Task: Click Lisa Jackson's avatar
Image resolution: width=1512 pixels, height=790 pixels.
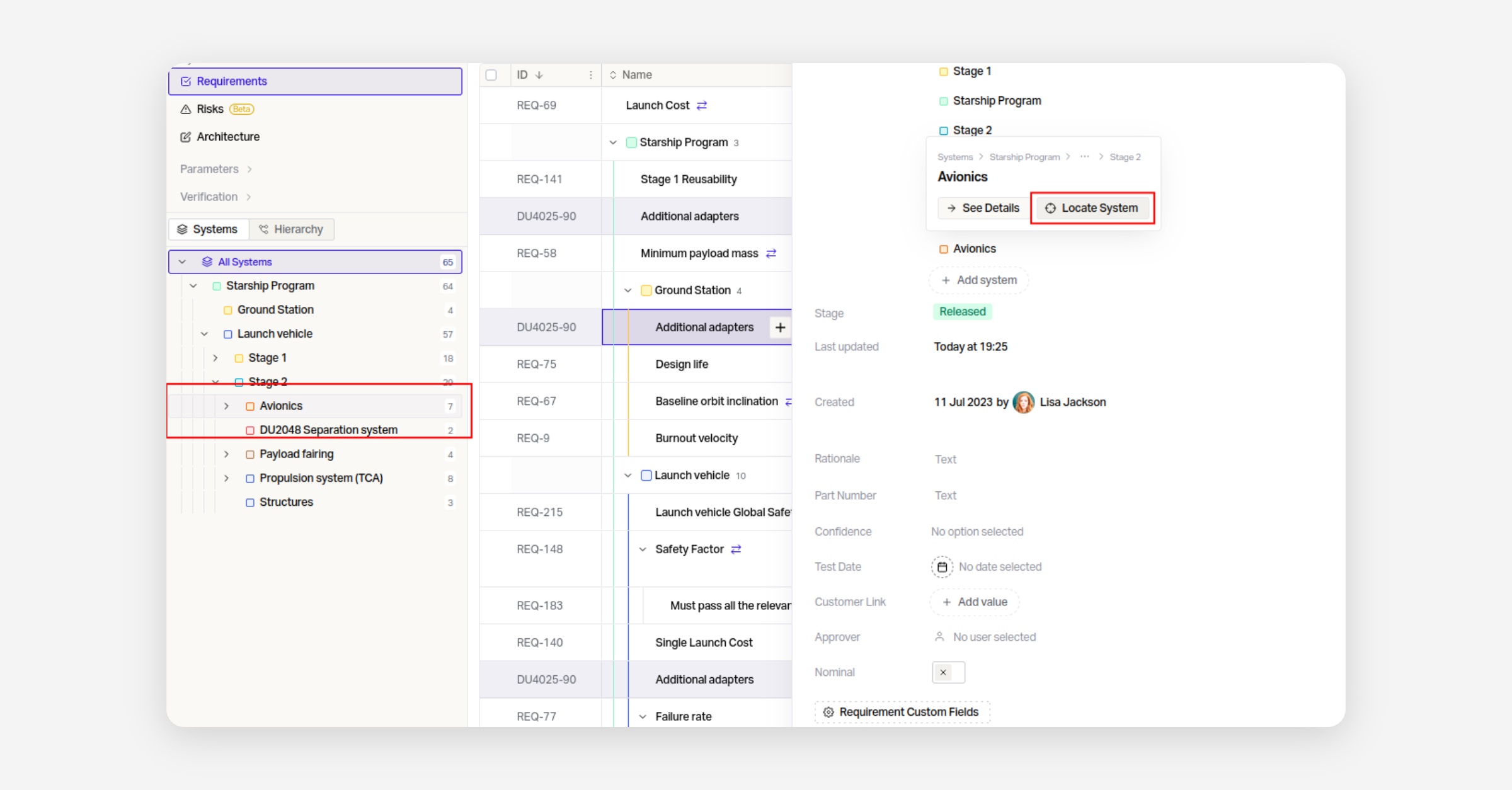Action: (1023, 402)
